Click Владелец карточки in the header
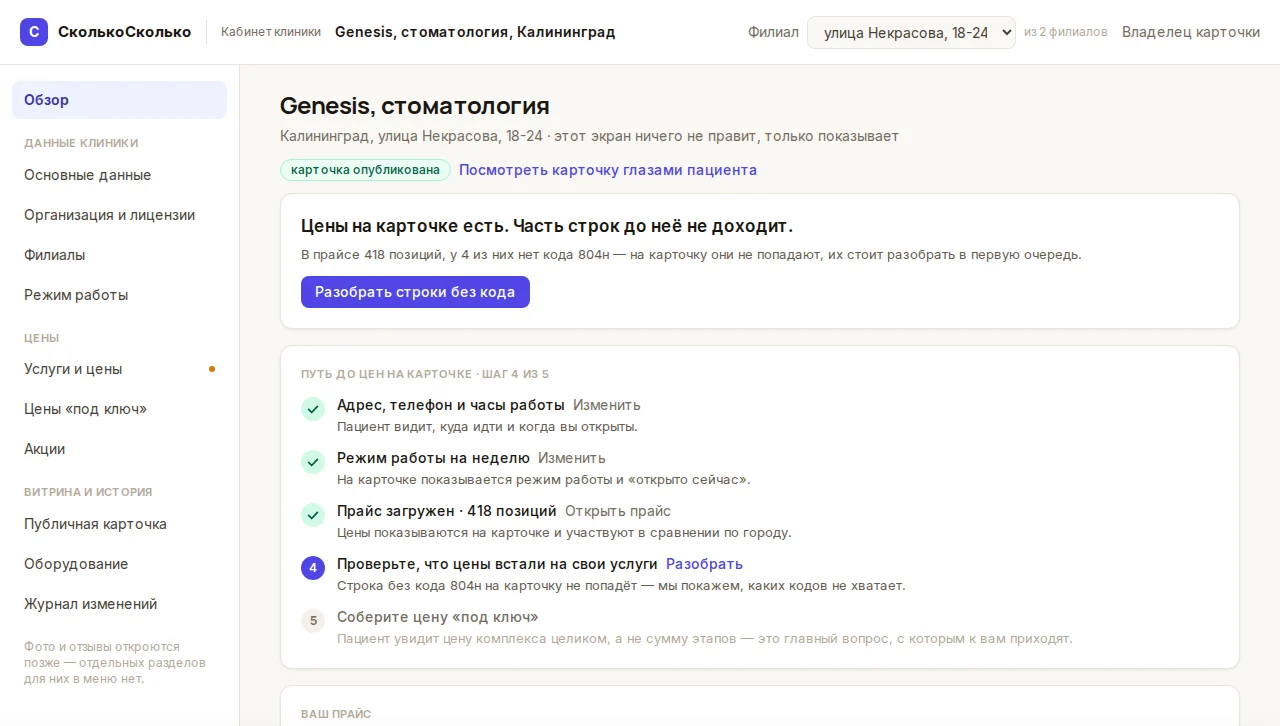This screenshot has height=726, width=1280. click(1191, 32)
